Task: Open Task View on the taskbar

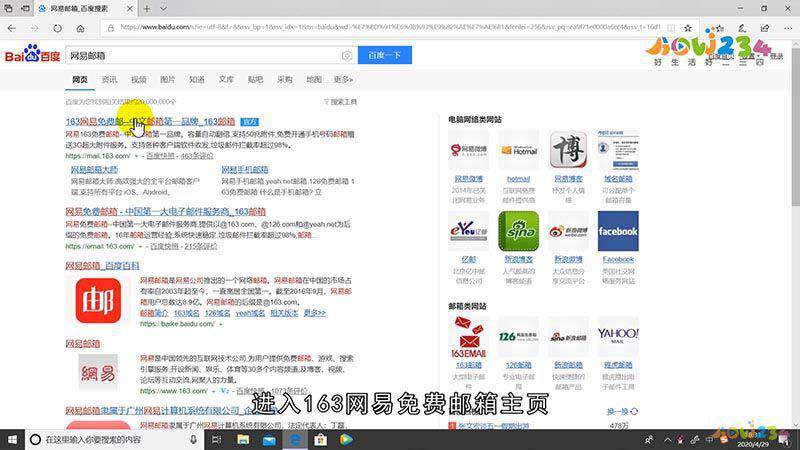Action: click(x=216, y=439)
